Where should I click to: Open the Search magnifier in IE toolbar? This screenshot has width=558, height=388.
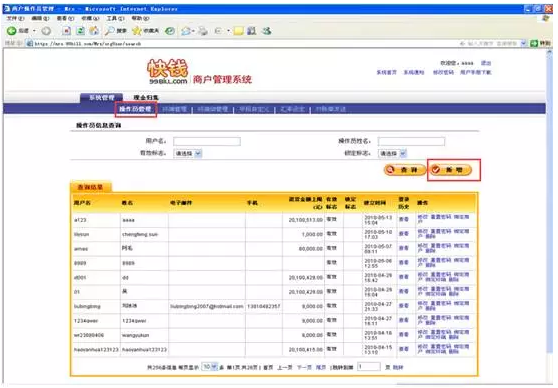pyautogui.click(x=109, y=31)
